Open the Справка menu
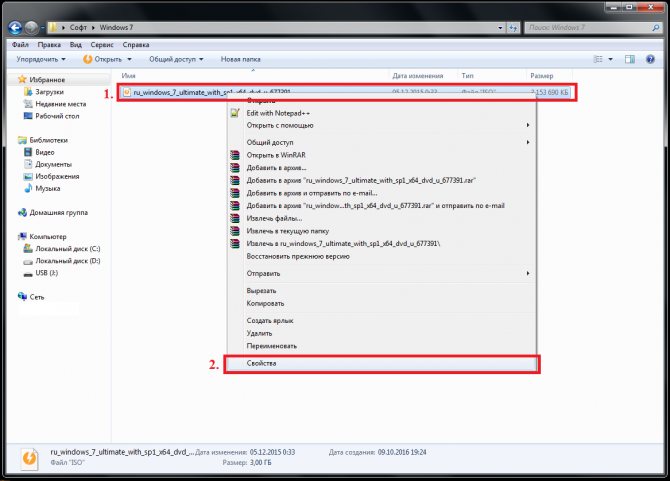This screenshot has height=481, width=670. tap(136, 44)
